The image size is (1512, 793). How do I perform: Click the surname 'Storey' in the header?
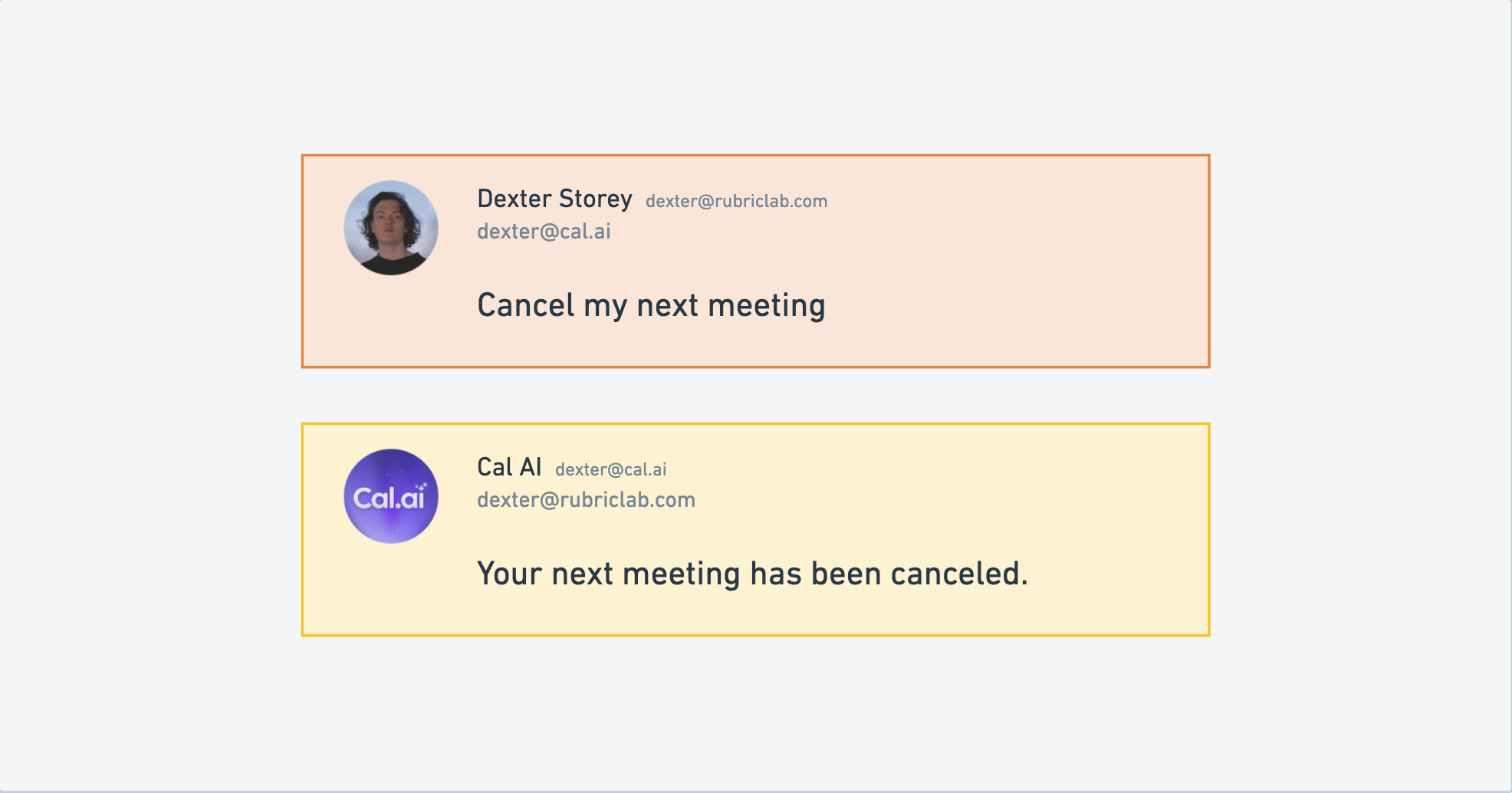coord(596,199)
